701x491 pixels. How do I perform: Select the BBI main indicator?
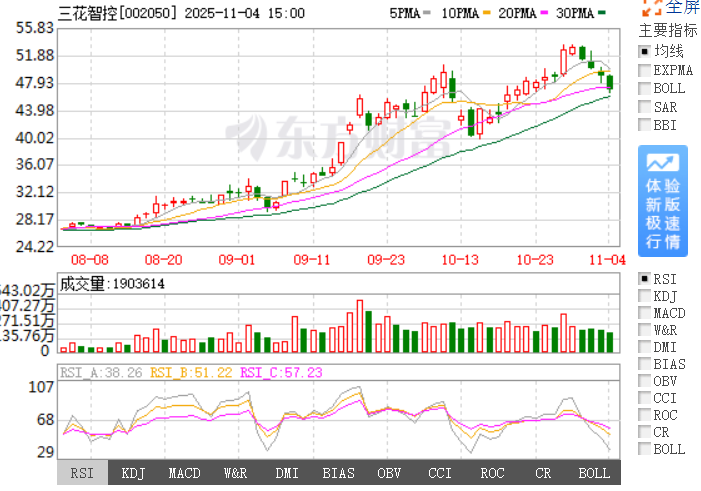pyautogui.click(x=644, y=125)
